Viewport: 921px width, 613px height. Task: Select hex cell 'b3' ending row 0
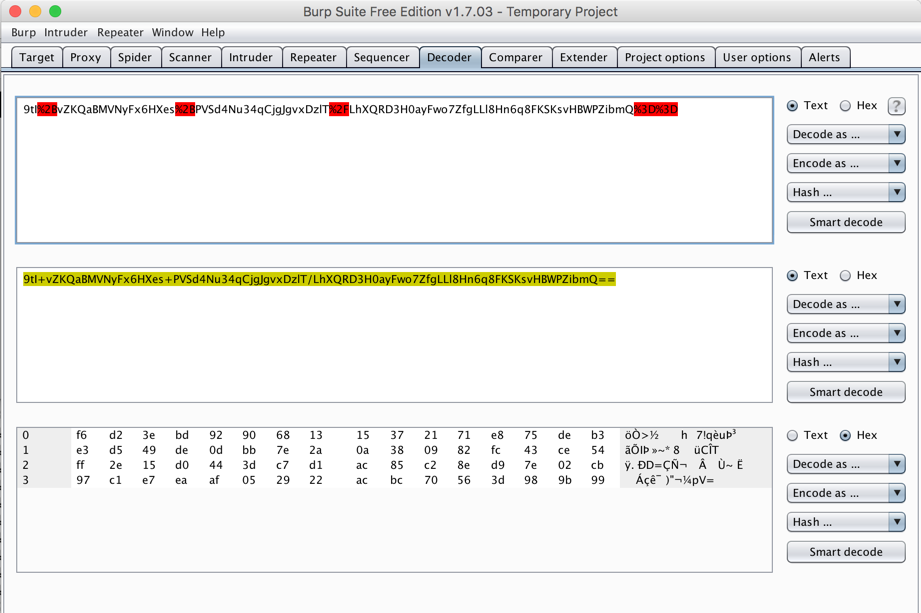[x=598, y=435]
